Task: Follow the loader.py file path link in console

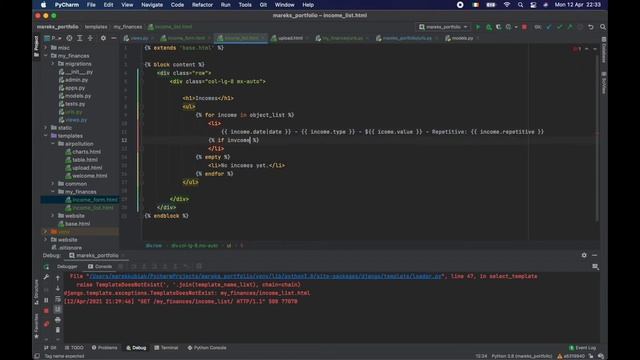Action: [x=265, y=276]
